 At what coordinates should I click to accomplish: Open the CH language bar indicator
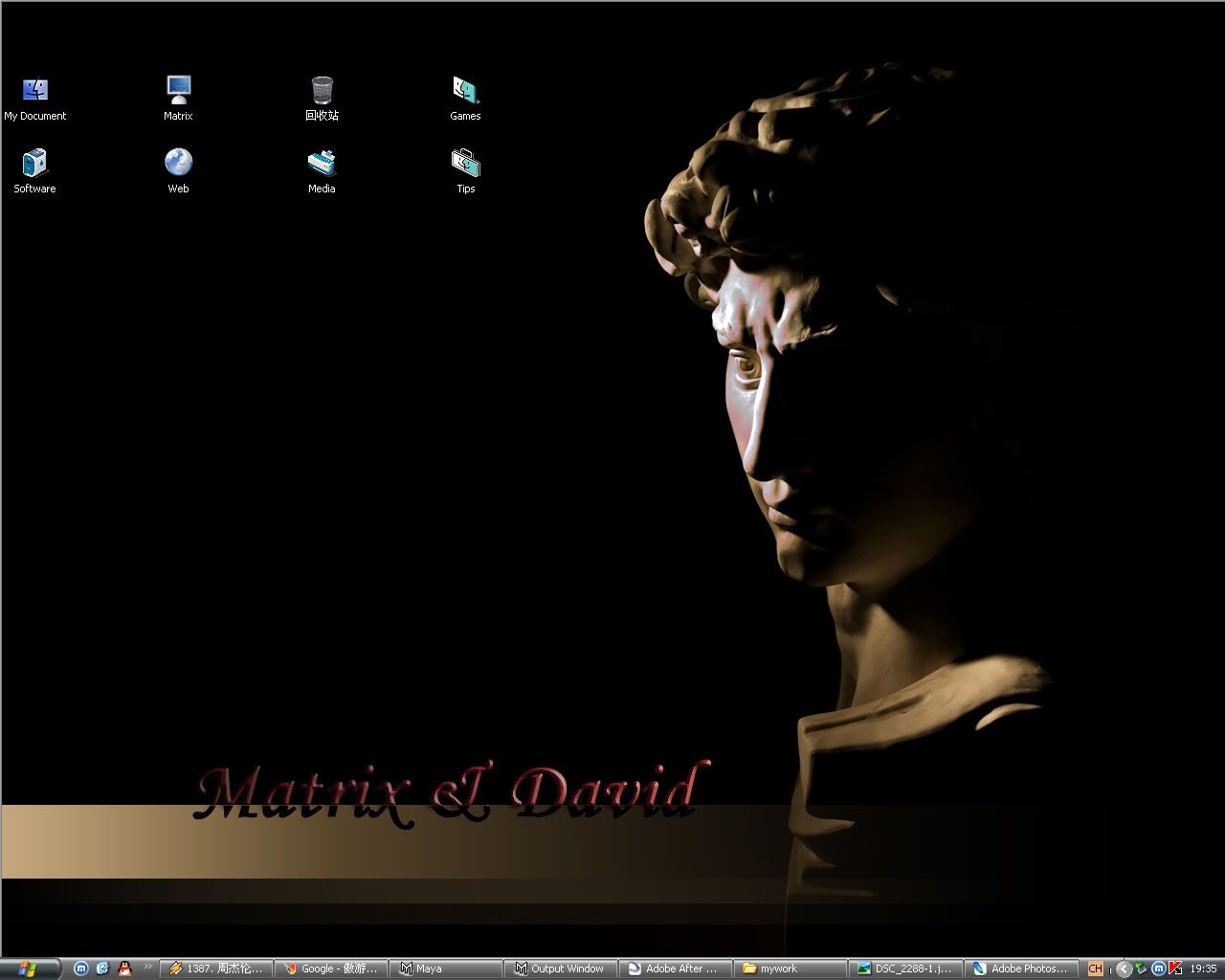pos(1096,969)
